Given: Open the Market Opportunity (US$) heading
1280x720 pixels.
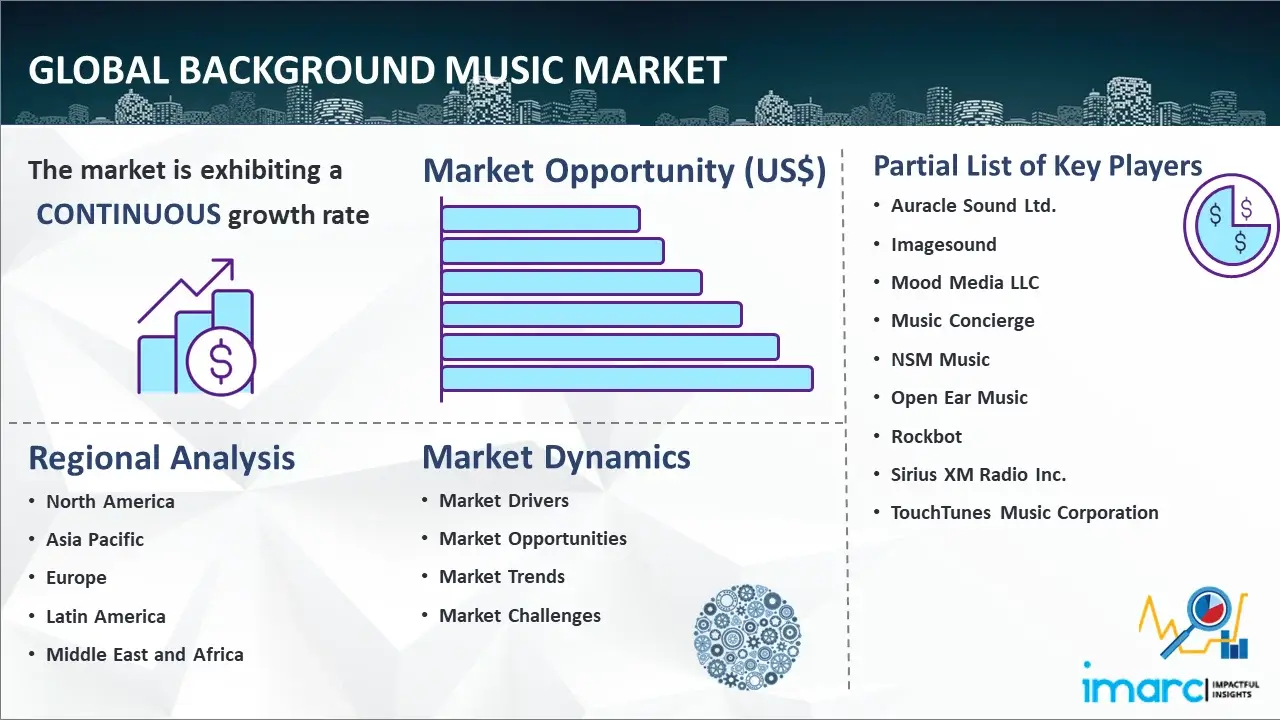Looking at the screenshot, I should point(624,171).
